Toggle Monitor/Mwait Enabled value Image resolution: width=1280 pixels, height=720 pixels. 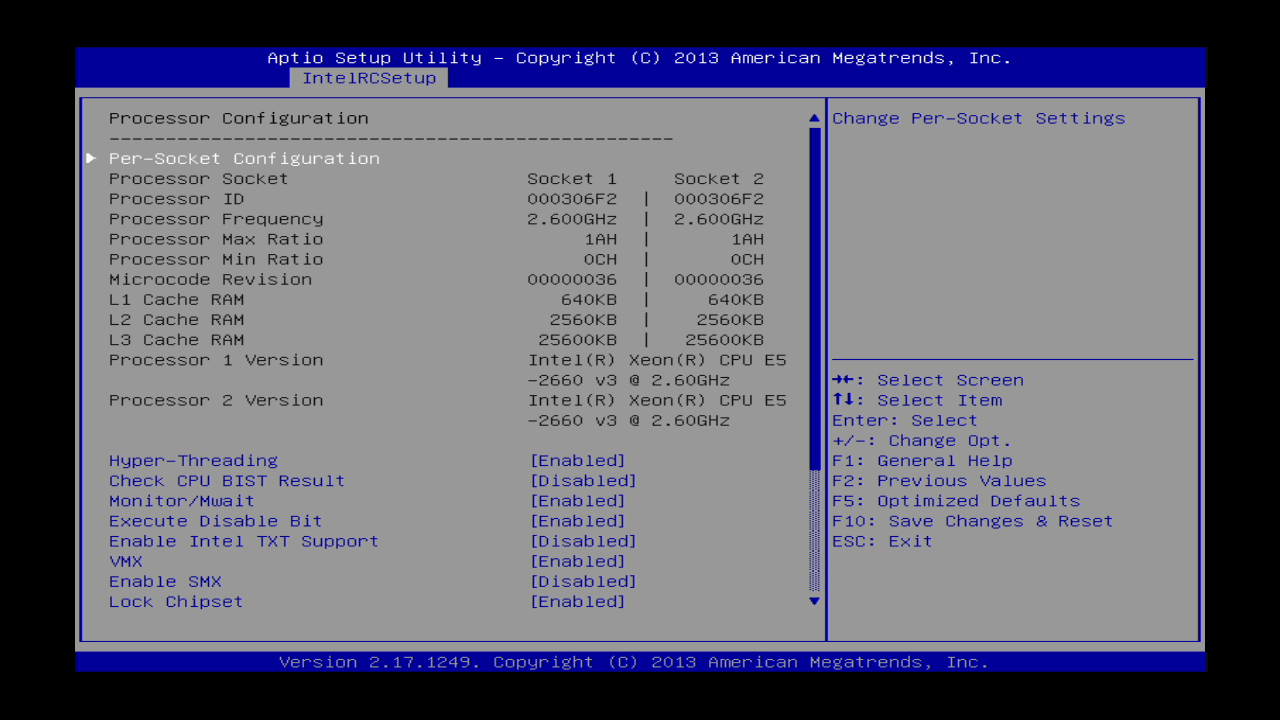577,501
